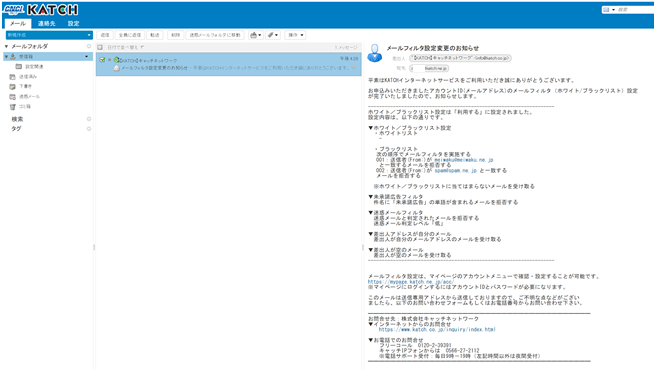Click the 削除 delete button

tap(175, 35)
